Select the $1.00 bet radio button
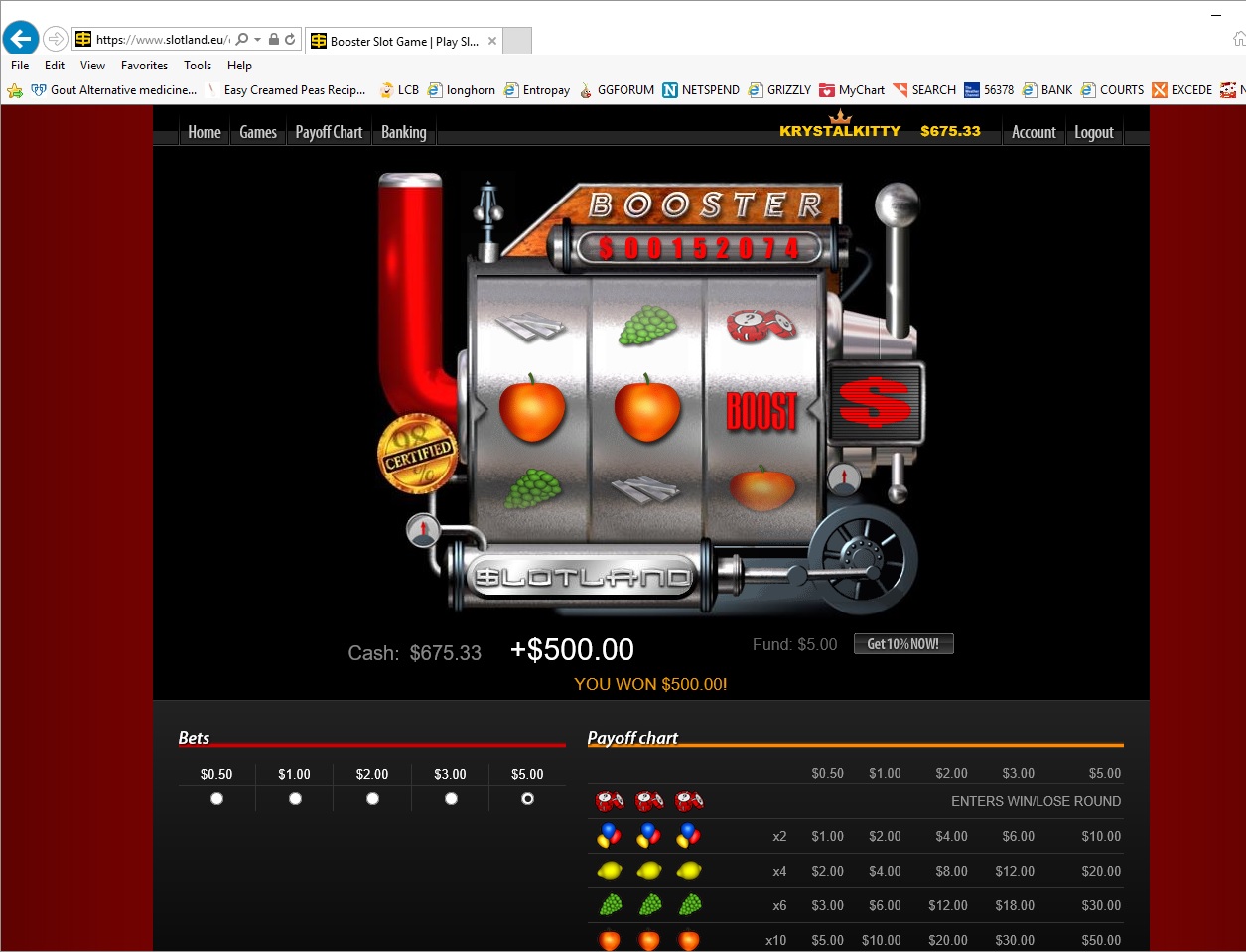This screenshot has height=952, width=1246. click(295, 799)
